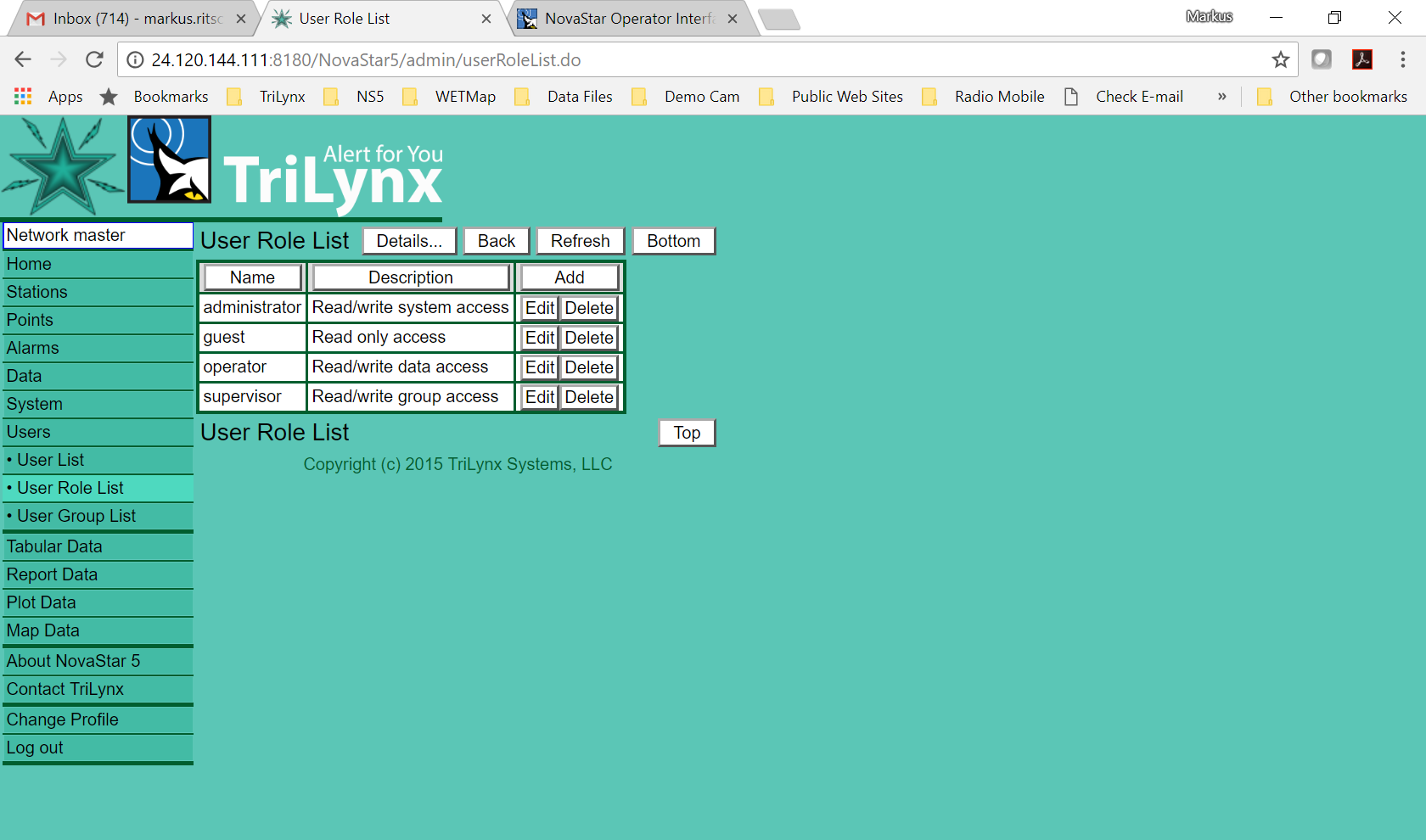Select the Network master field above the sidebar
This screenshot has width=1426, height=840.
click(x=97, y=235)
